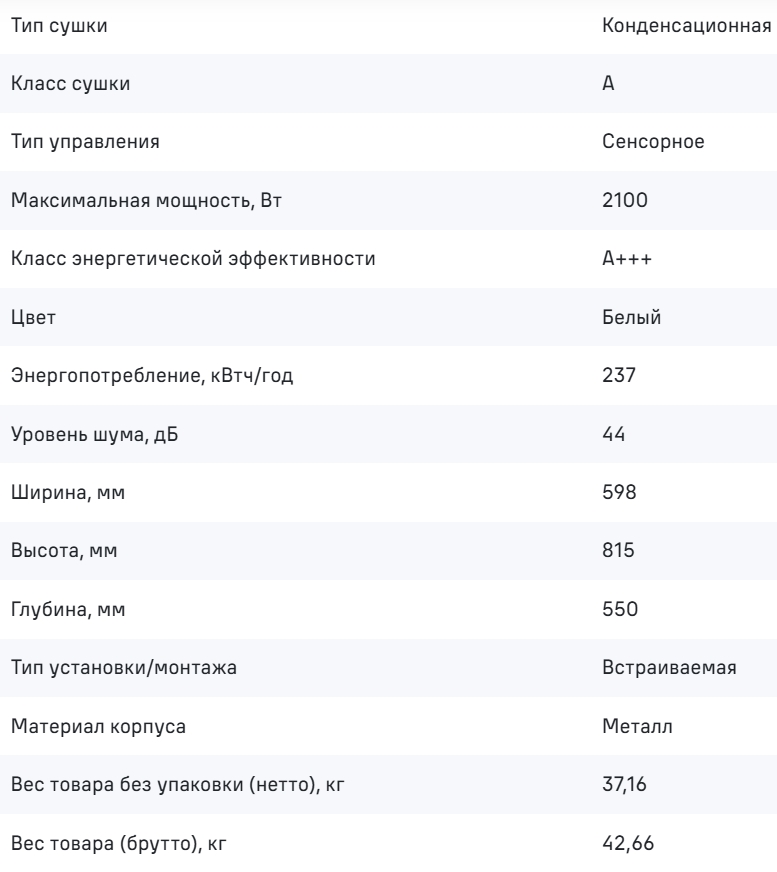777x872 pixels.
Task: Click the "Цвет" label
Action: tap(34, 318)
